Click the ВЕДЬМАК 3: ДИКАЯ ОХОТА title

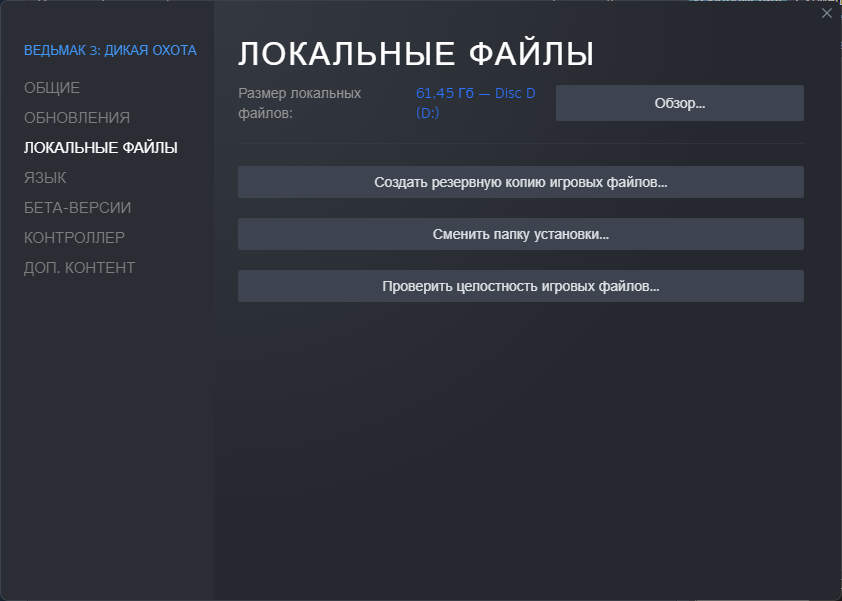[110, 50]
